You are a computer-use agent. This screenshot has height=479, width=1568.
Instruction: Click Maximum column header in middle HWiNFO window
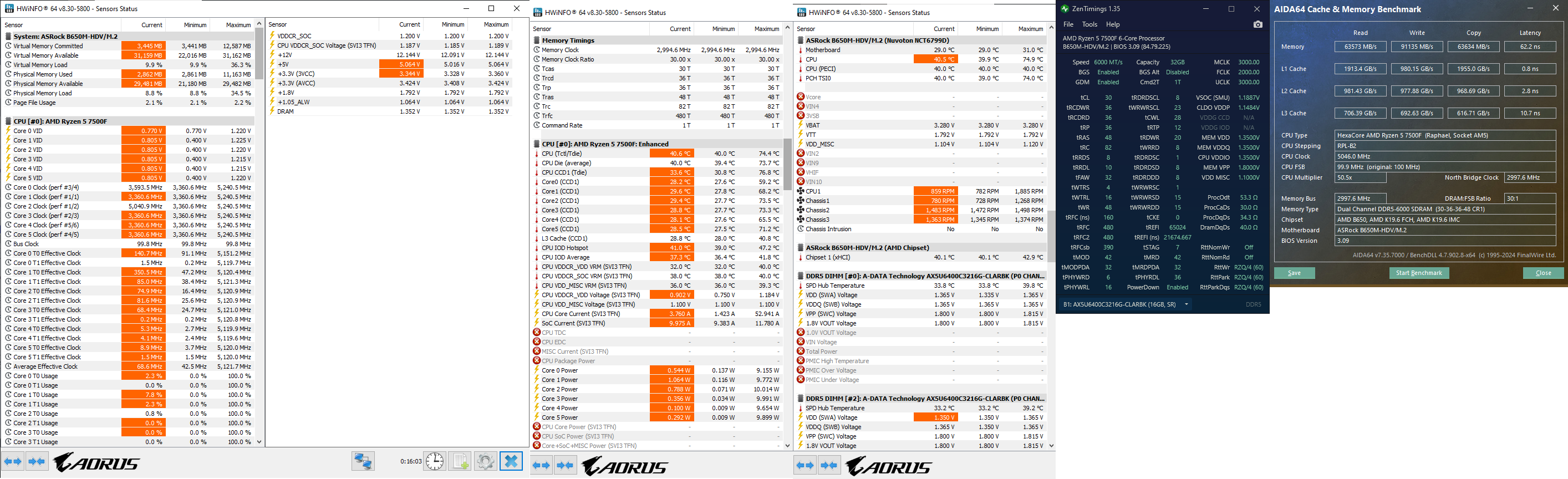tap(761, 29)
